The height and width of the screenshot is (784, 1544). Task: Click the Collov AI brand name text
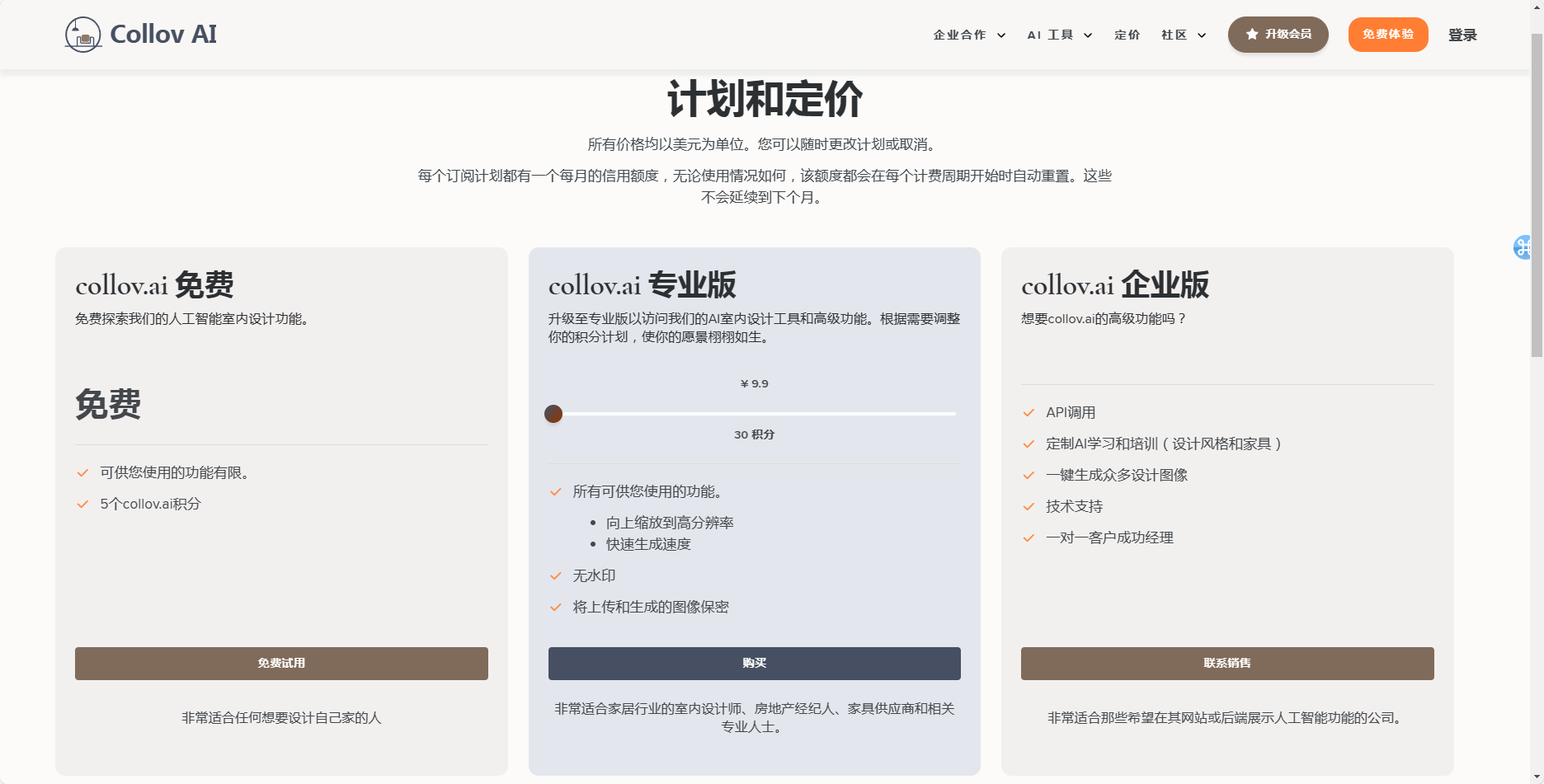pos(163,35)
